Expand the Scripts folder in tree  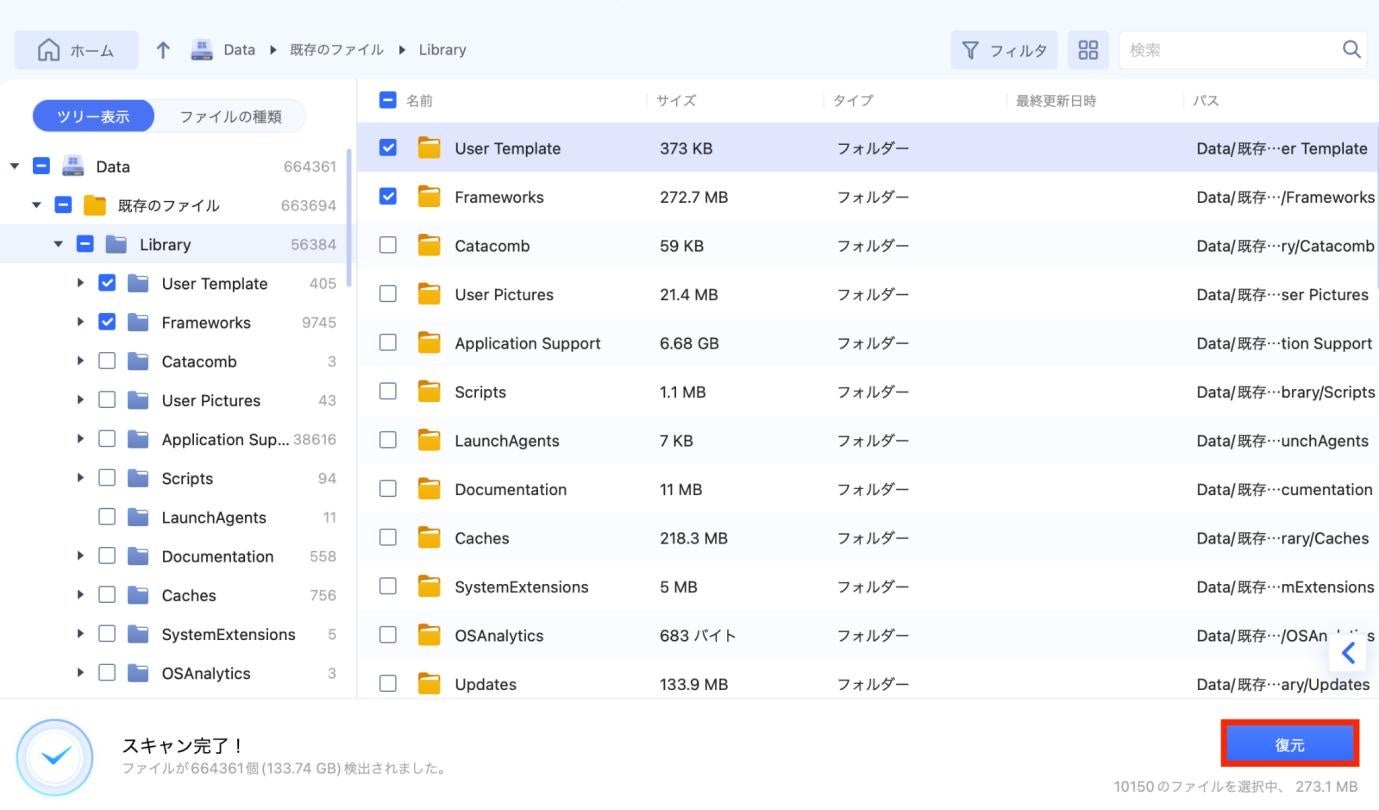pyautogui.click(x=80, y=478)
